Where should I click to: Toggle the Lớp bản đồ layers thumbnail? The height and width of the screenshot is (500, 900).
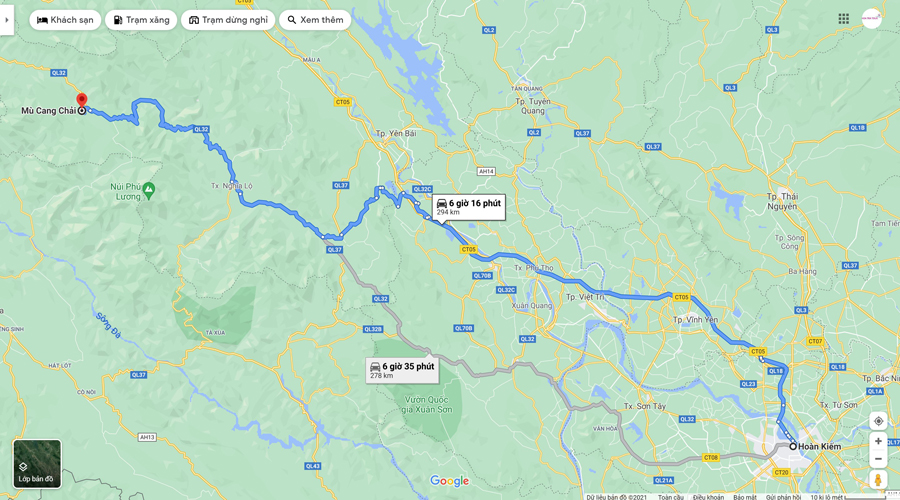(x=37, y=464)
